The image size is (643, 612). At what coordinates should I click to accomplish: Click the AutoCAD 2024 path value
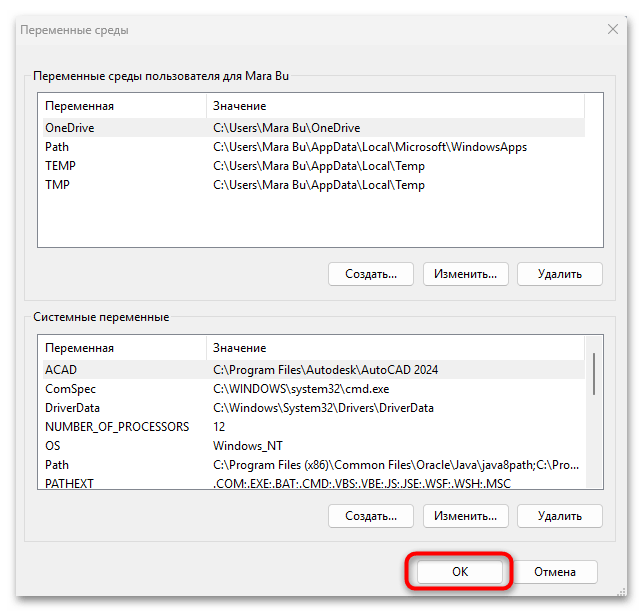[325, 370]
